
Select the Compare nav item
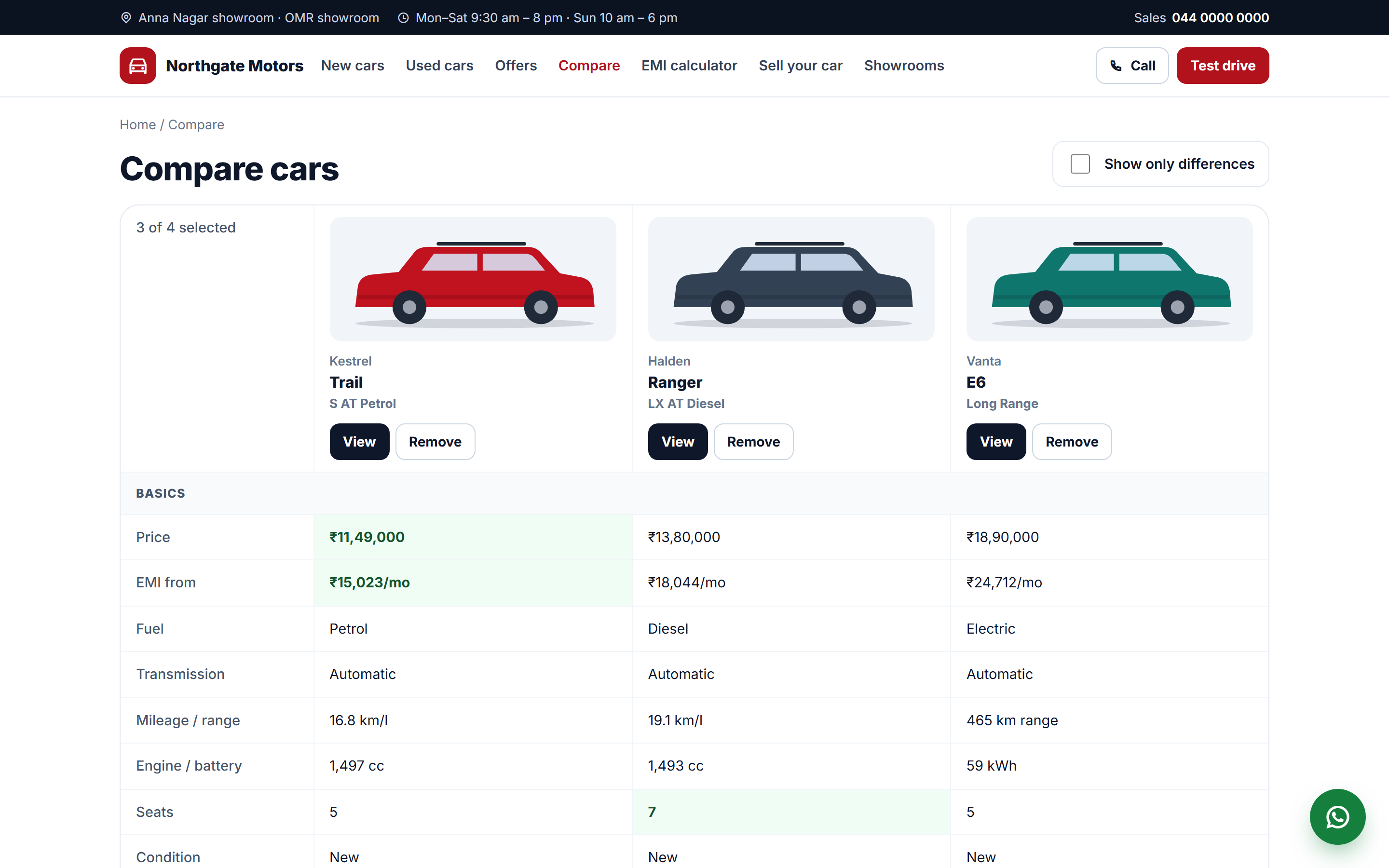589,66
